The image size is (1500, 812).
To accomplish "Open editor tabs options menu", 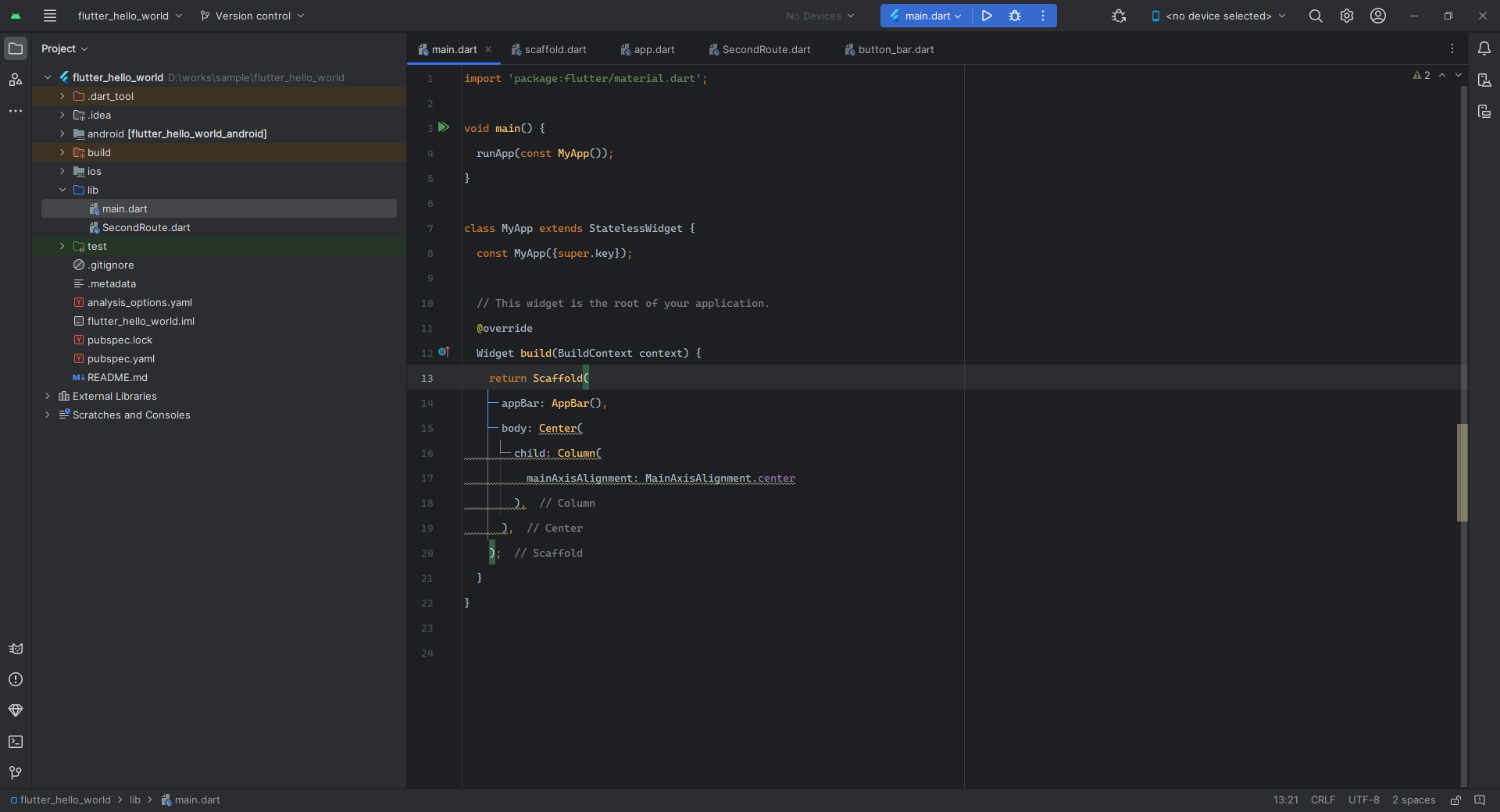I will coord(1452,48).
